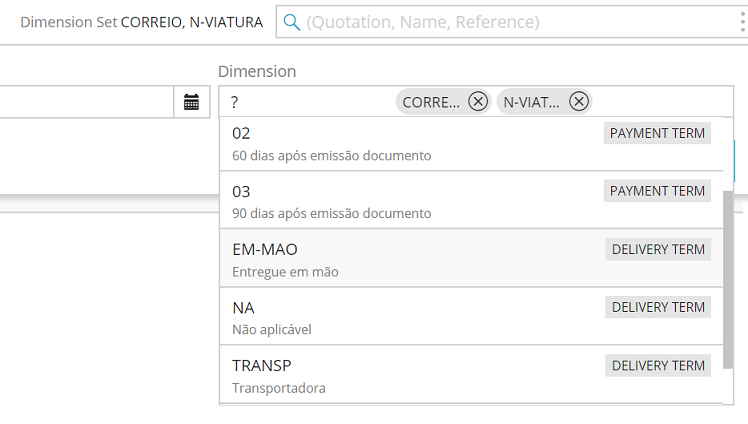The height and width of the screenshot is (424, 748).
Task: Click the N-VIAT... chip label
Action: (531, 102)
